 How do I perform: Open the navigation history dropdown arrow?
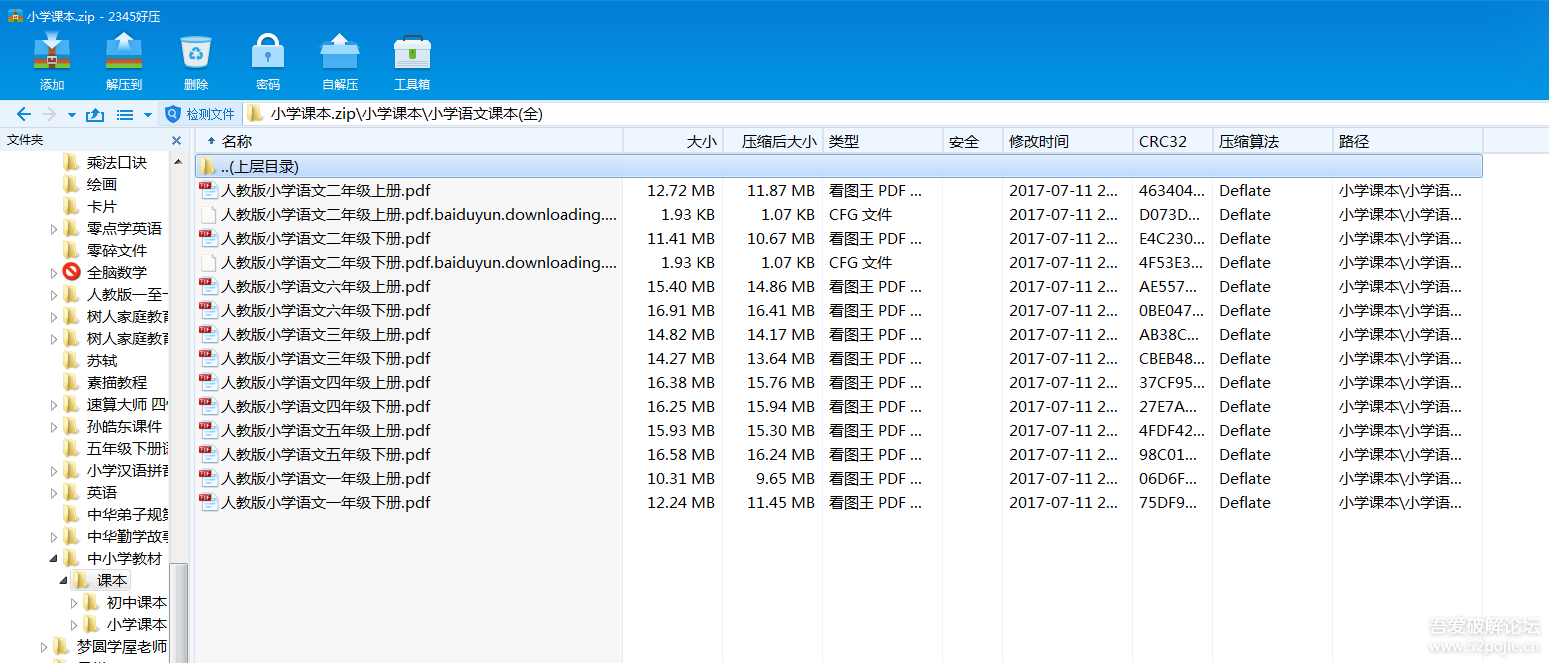[x=70, y=115]
